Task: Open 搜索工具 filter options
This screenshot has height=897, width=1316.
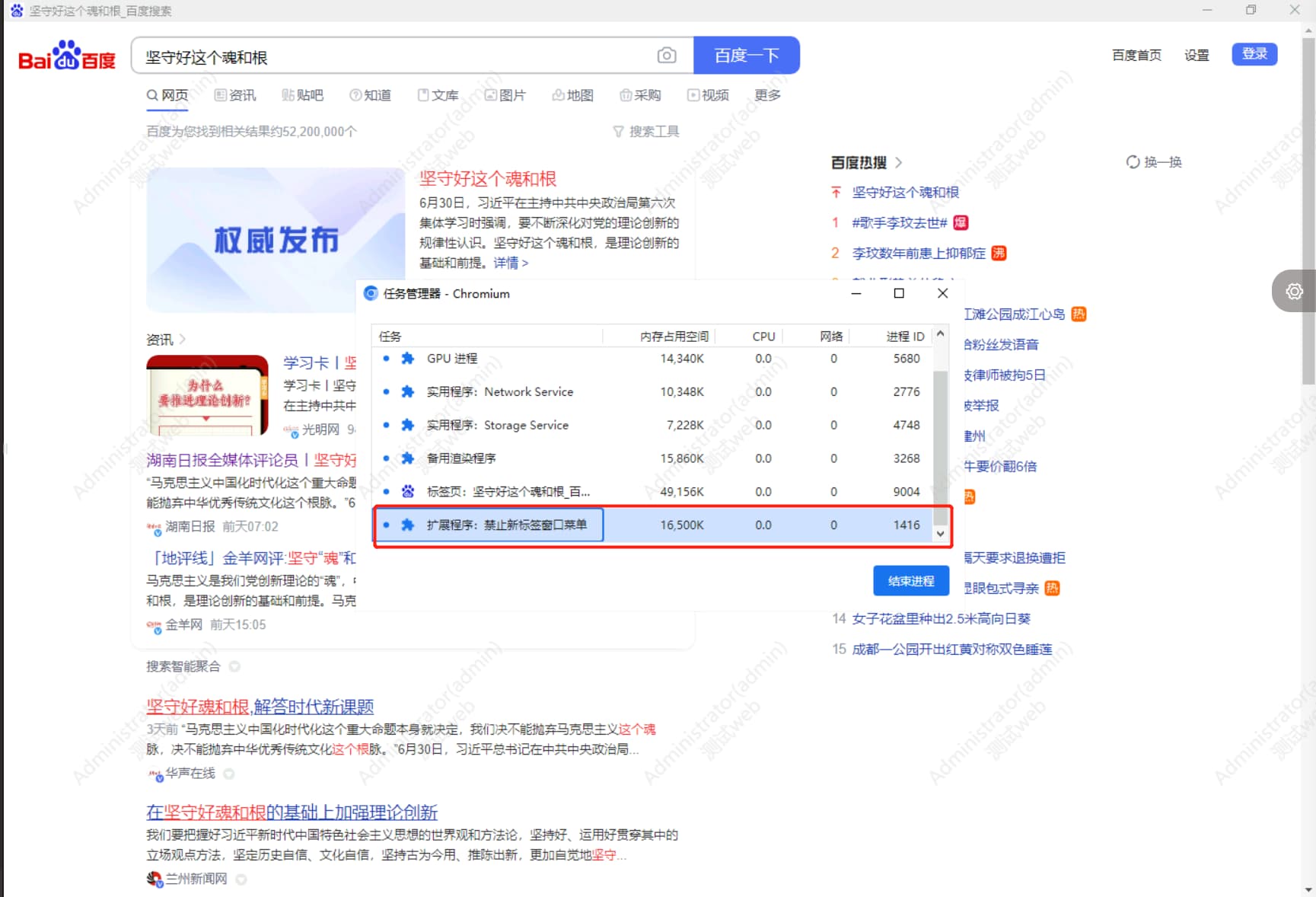Action: (x=646, y=132)
